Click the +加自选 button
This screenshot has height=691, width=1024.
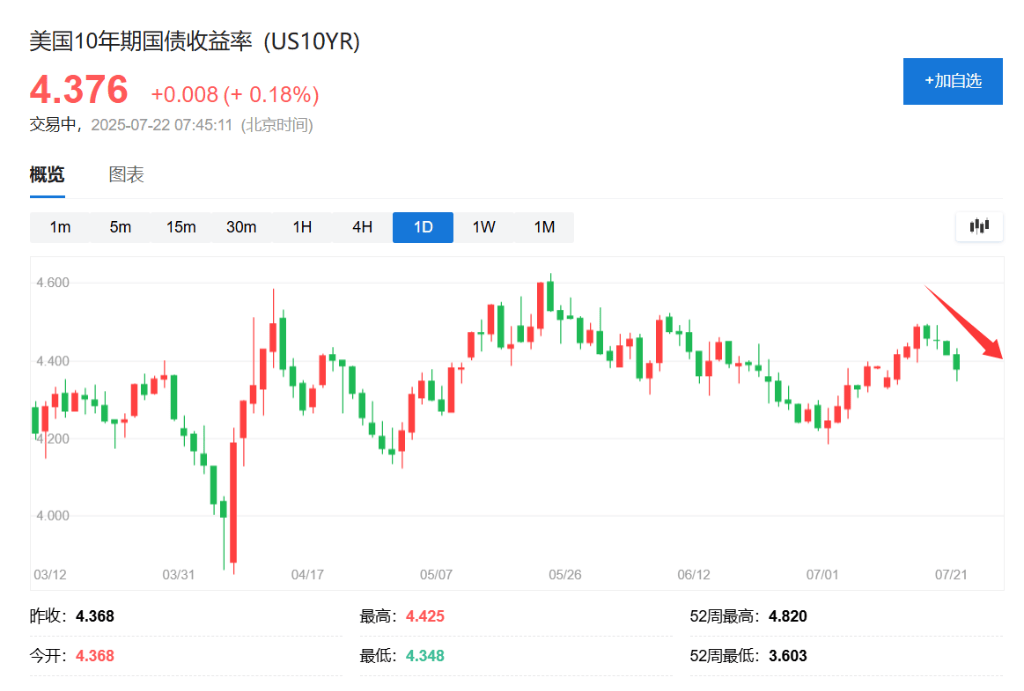pyautogui.click(x=953, y=81)
